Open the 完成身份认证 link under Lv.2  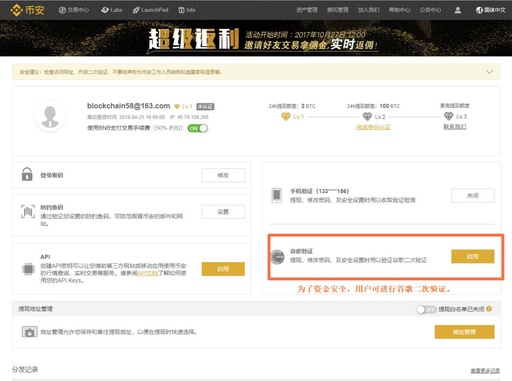[373, 127]
